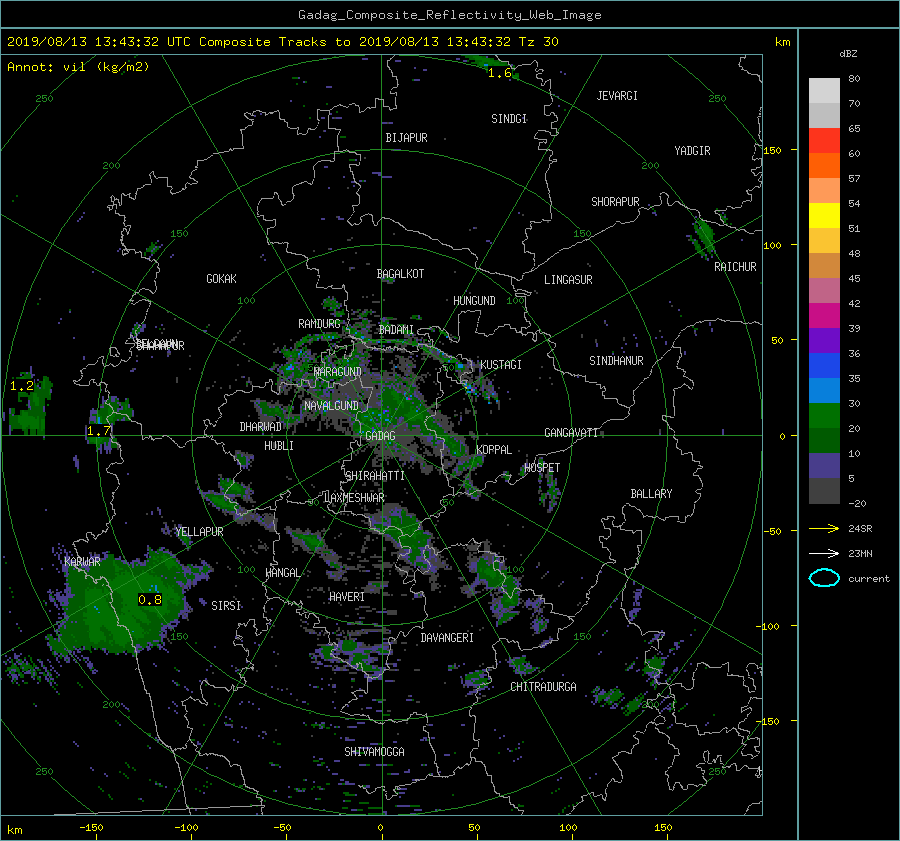Click the HAVERI city label
The image size is (900, 841).
pyautogui.click(x=347, y=598)
